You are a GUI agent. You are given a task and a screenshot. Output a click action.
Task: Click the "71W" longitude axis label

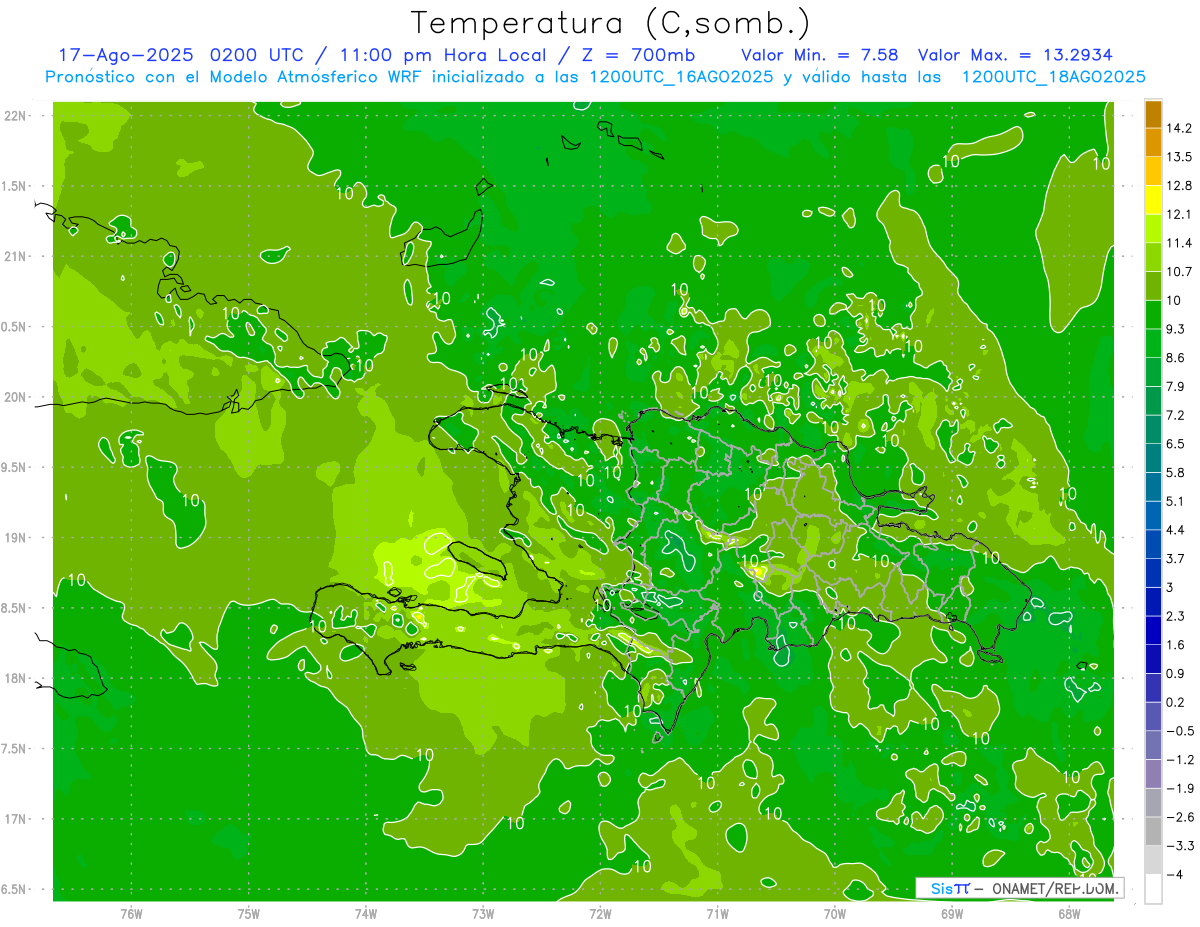tap(717, 914)
